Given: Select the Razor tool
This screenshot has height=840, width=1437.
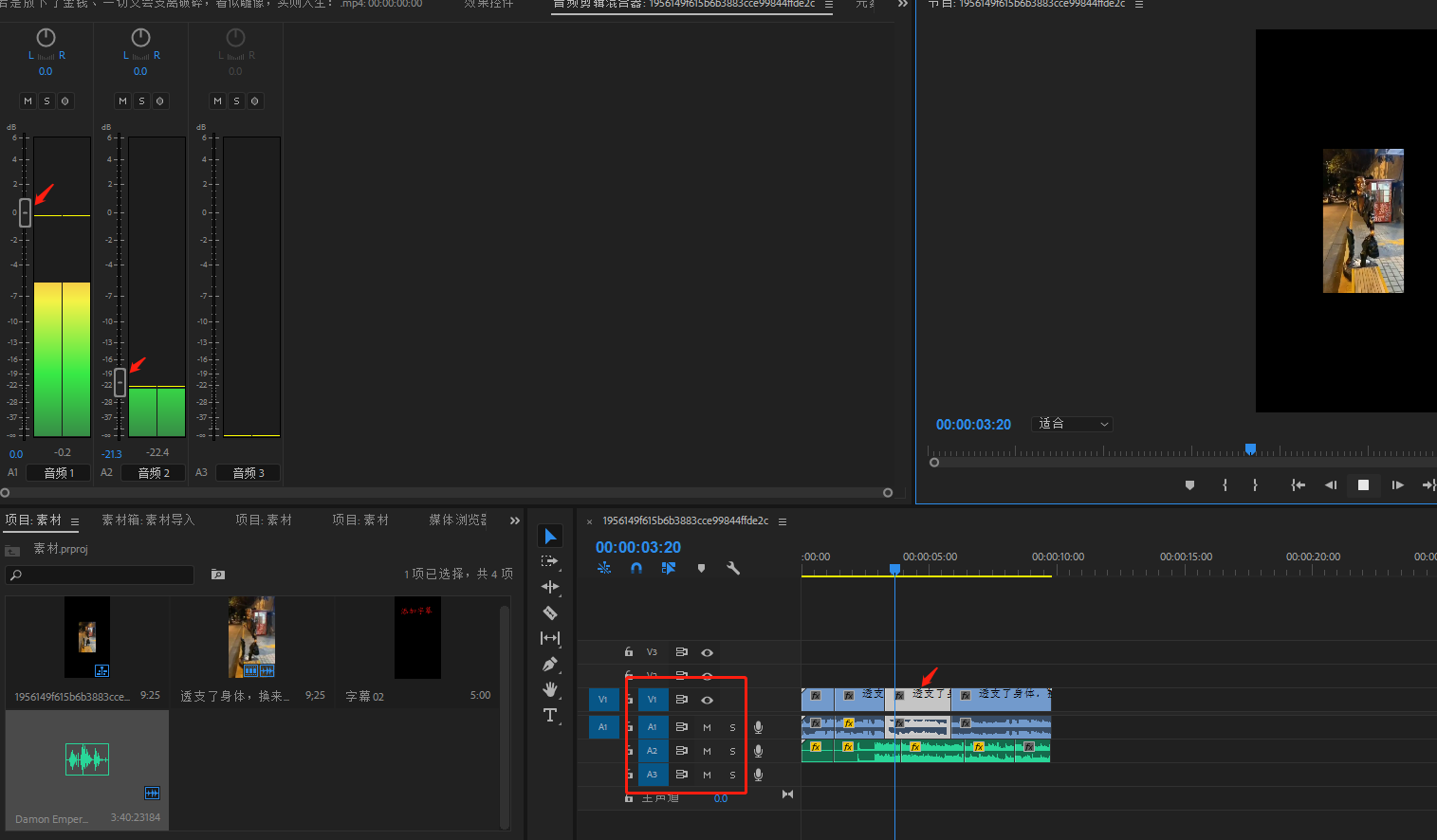Looking at the screenshot, I should (x=550, y=612).
